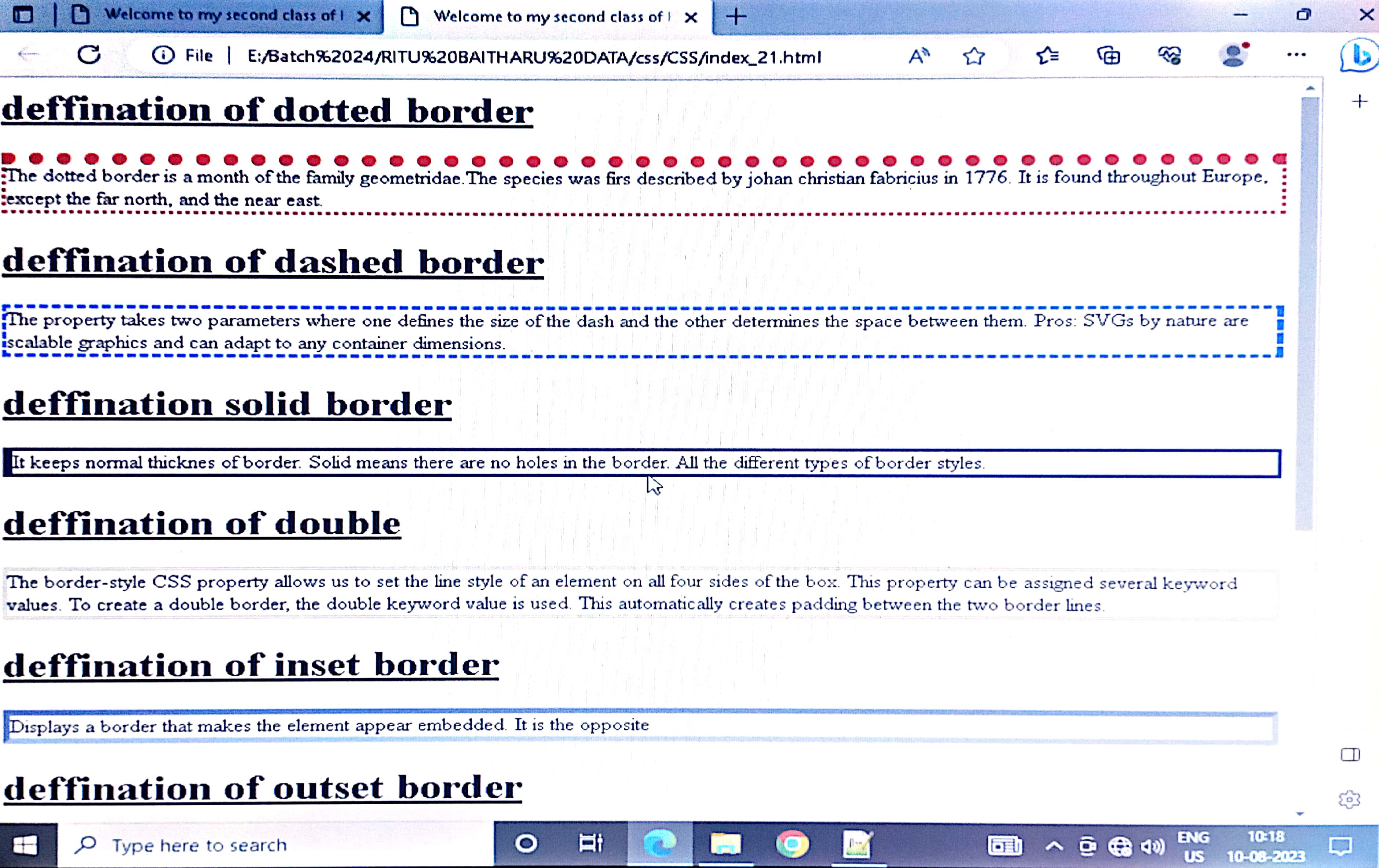
Task: Toggle the sidebar visibility button
Action: point(1350,755)
